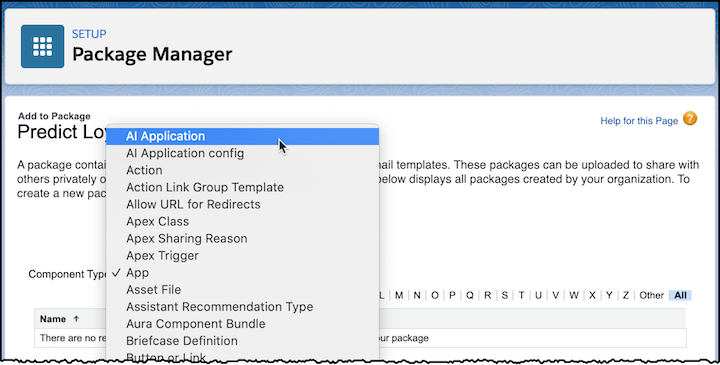Click the Add to Package heading

click(x=54, y=116)
